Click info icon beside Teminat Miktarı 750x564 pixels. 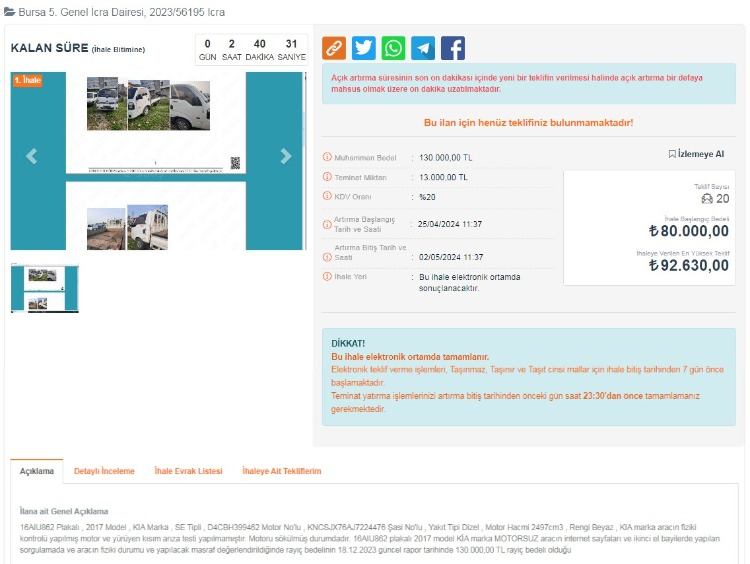tap(327, 177)
